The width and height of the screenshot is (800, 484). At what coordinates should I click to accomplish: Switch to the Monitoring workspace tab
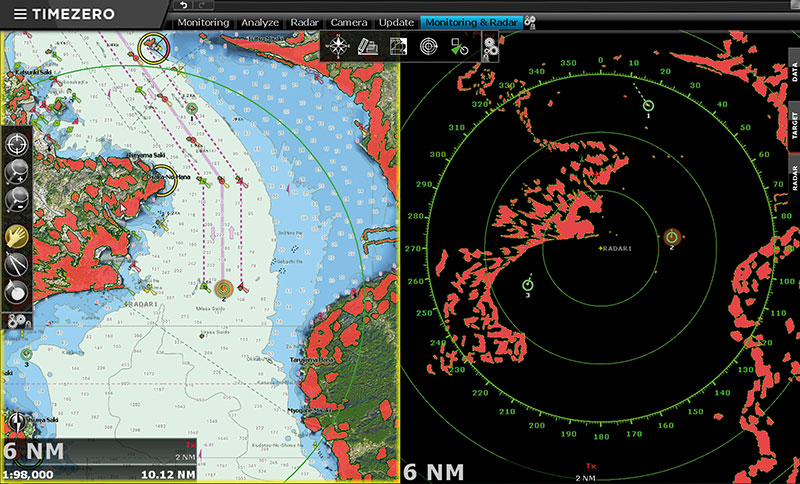pos(204,22)
